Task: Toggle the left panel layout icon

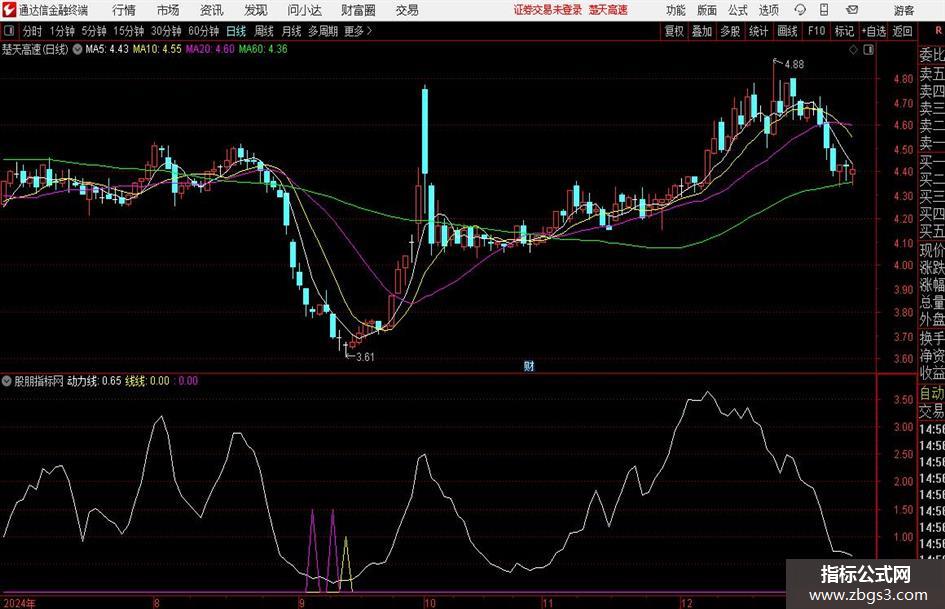Action: click(9, 31)
